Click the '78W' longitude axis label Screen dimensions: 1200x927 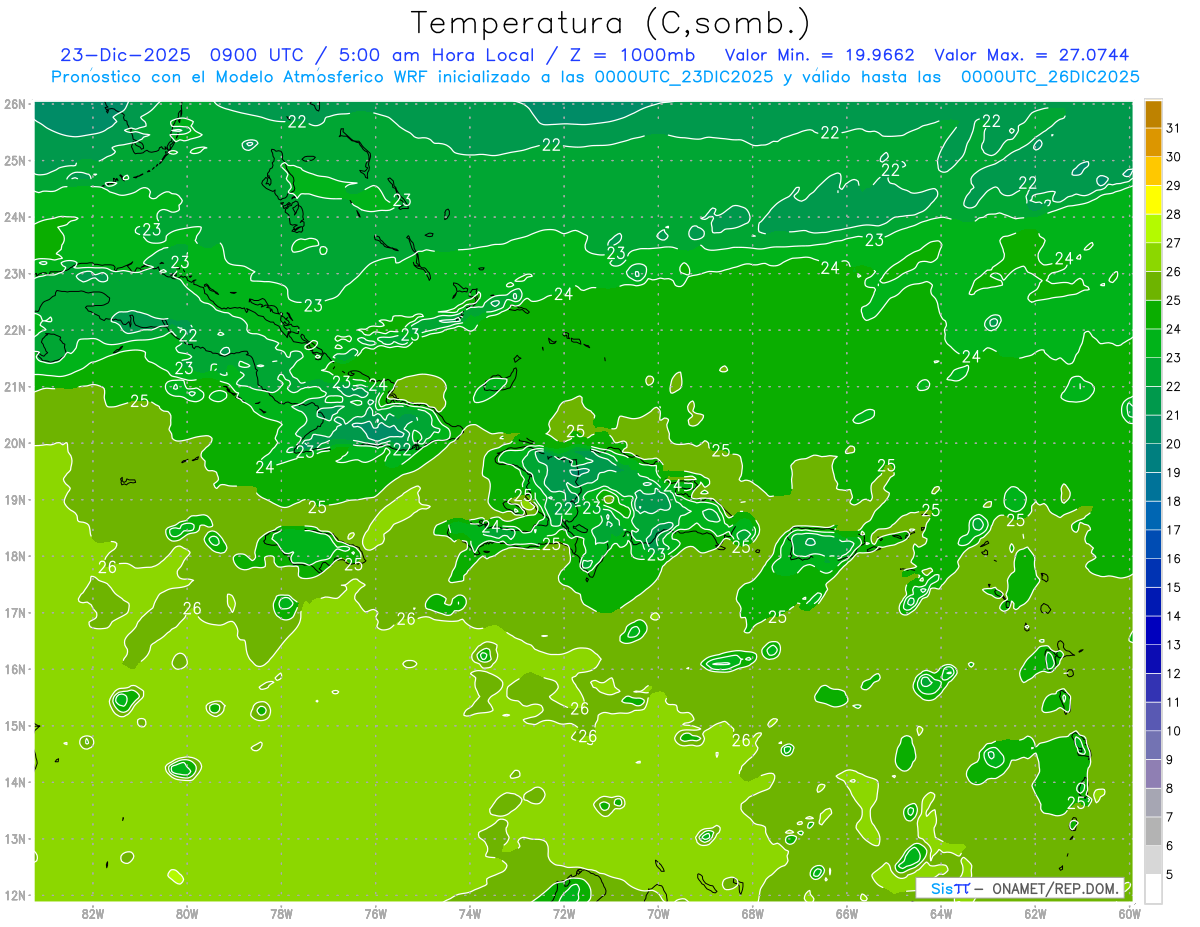click(x=281, y=913)
